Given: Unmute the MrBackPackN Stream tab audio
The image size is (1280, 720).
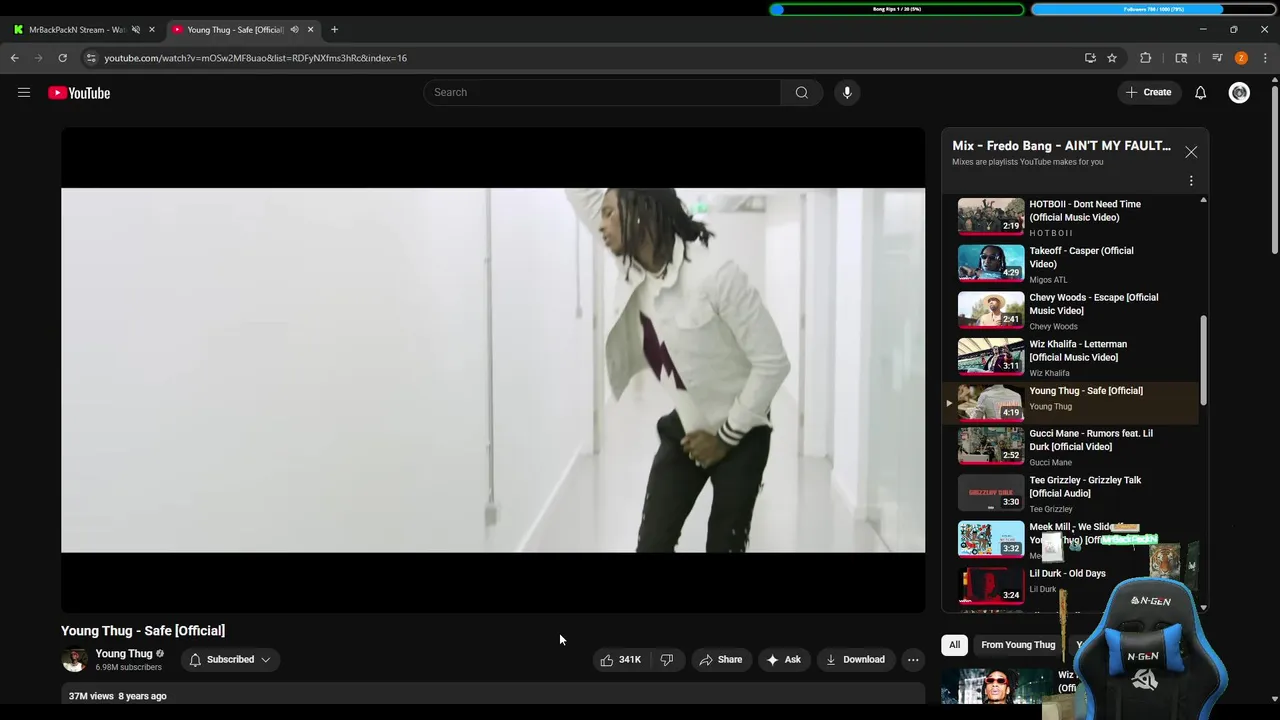Looking at the screenshot, I should tap(136, 30).
